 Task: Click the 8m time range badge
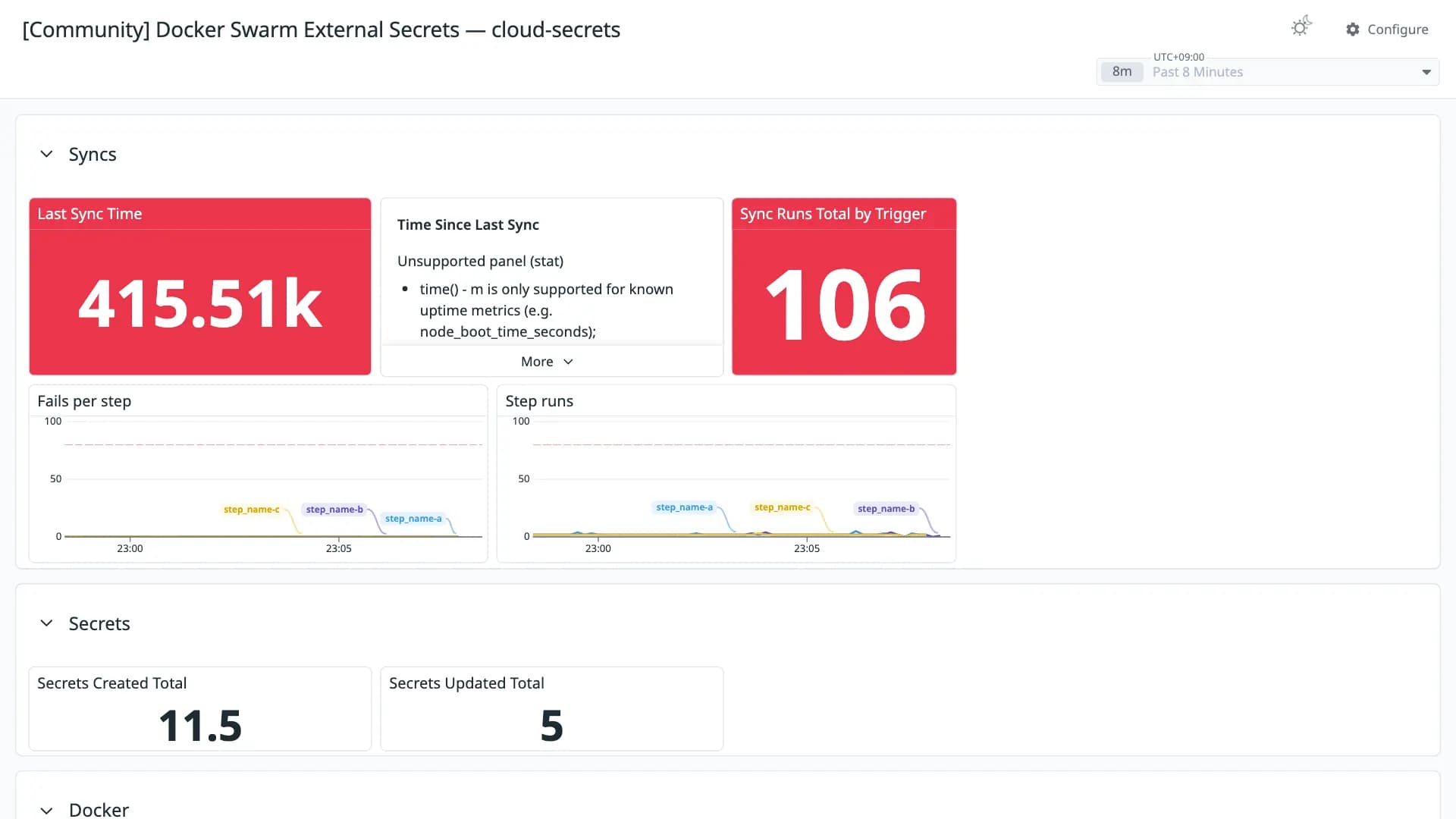pyautogui.click(x=1122, y=72)
